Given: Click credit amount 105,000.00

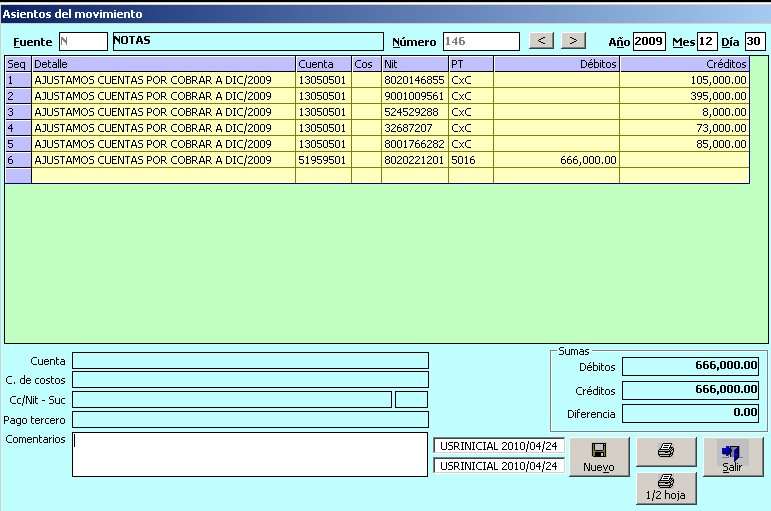Looking at the screenshot, I should pyautogui.click(x=685, y=80).
